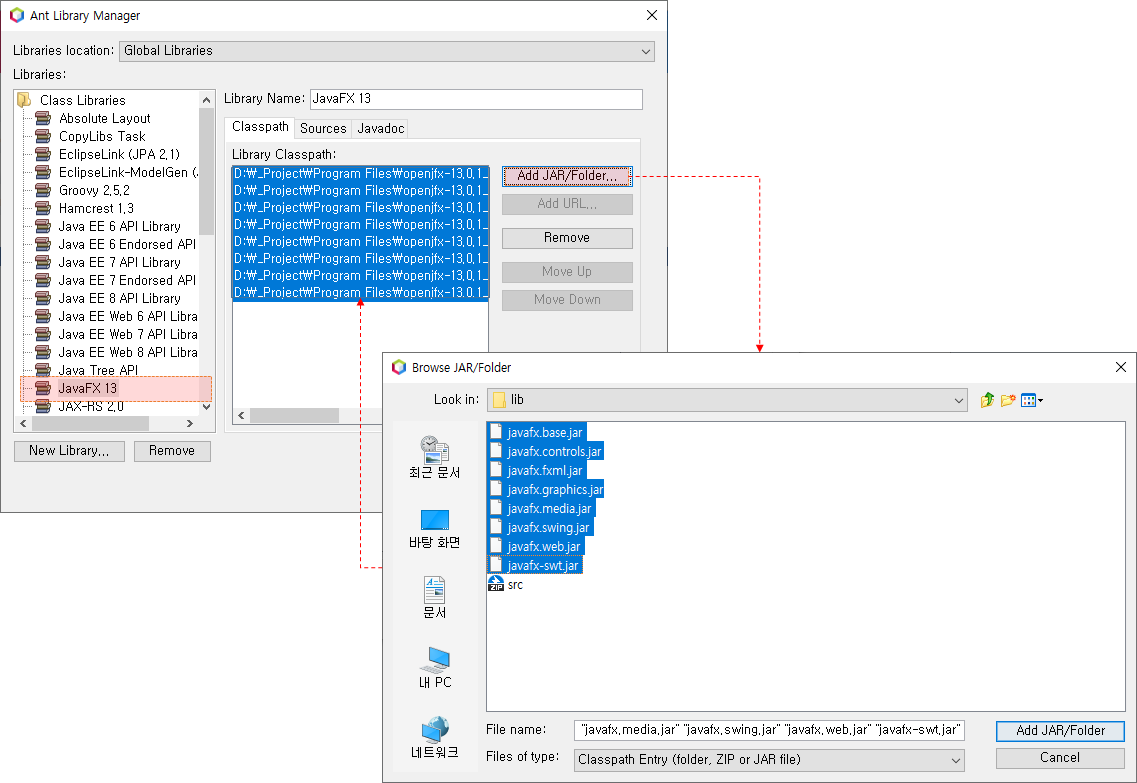This screenshot has height=783, width=1137.
Task: Click the Absolute Layout library icon
Action: [43, 118]
